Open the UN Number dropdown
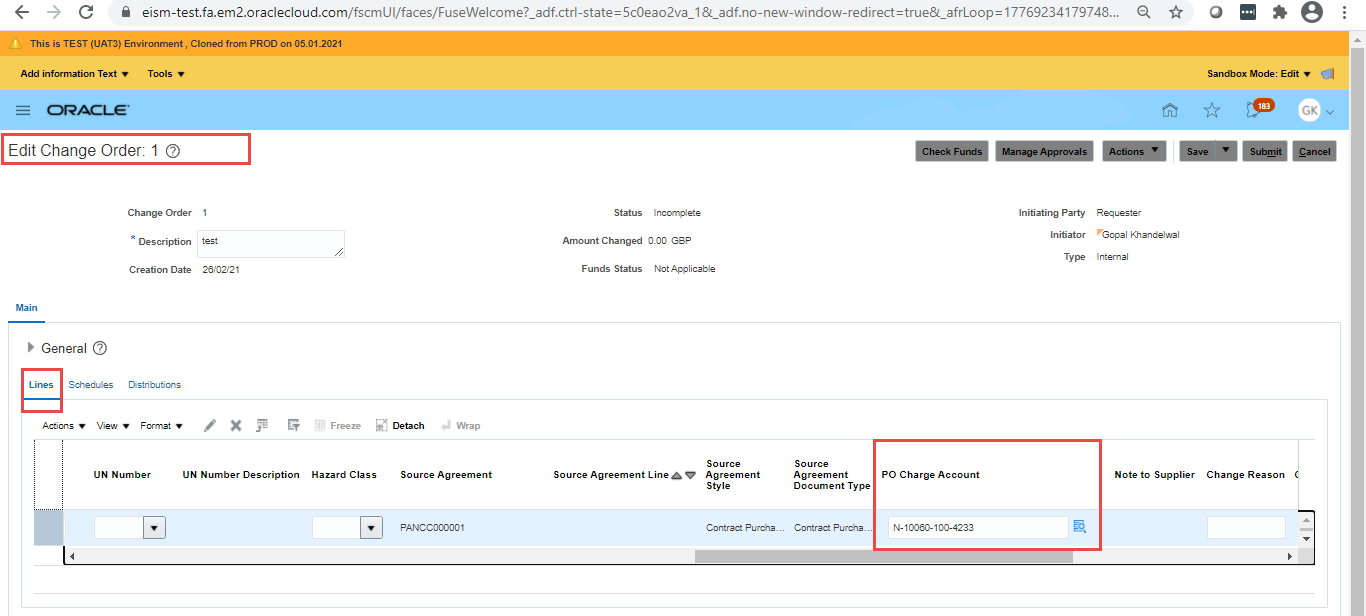 [154, 527]
